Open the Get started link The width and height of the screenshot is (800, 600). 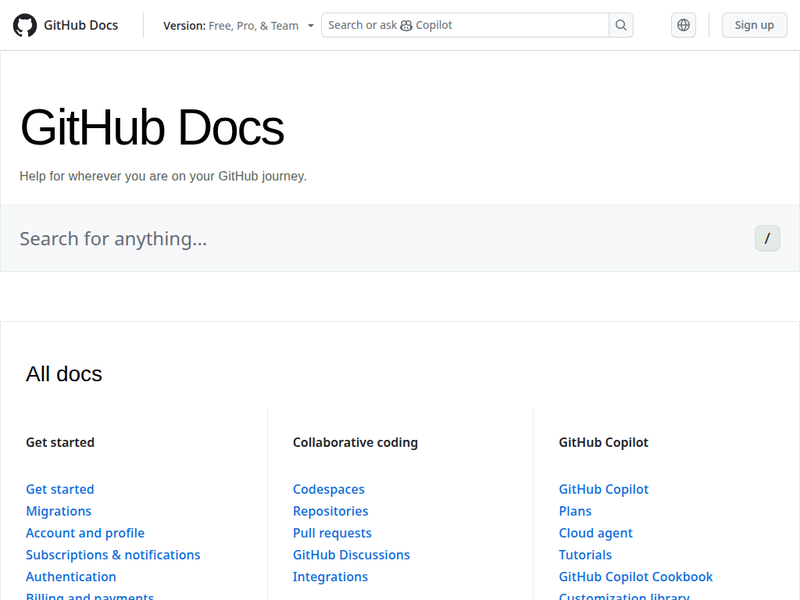[x=60, y=489]
